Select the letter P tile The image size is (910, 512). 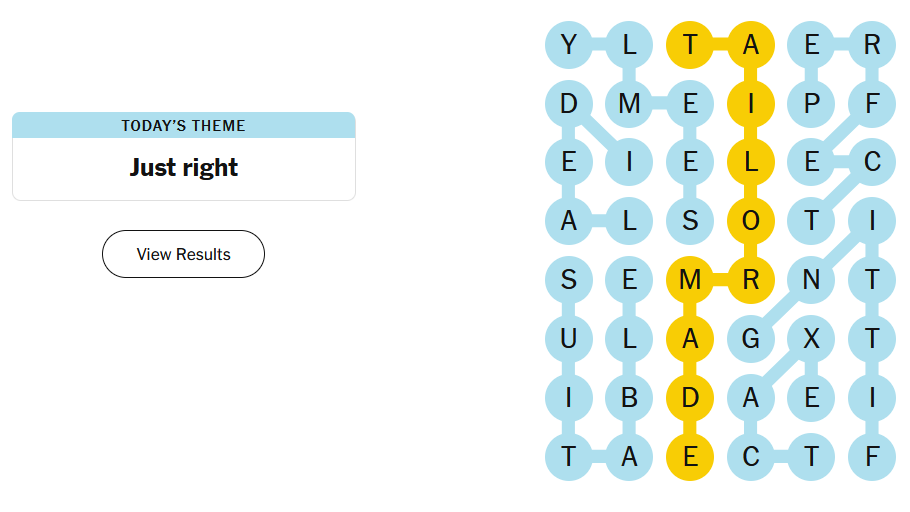[811, 103]
